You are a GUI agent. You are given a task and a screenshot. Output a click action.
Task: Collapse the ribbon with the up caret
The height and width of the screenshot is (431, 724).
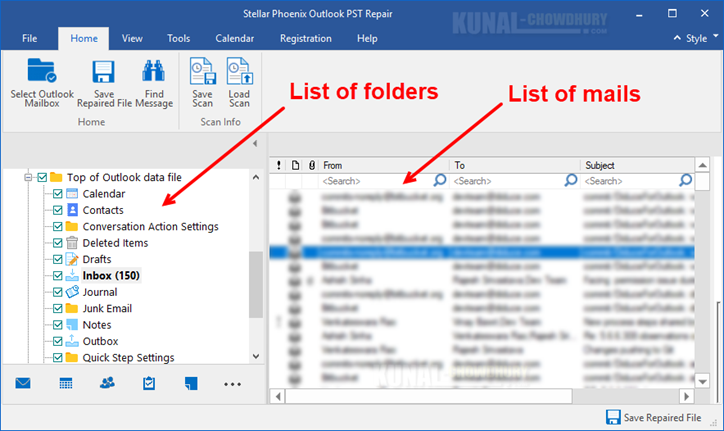pos(677,38)
